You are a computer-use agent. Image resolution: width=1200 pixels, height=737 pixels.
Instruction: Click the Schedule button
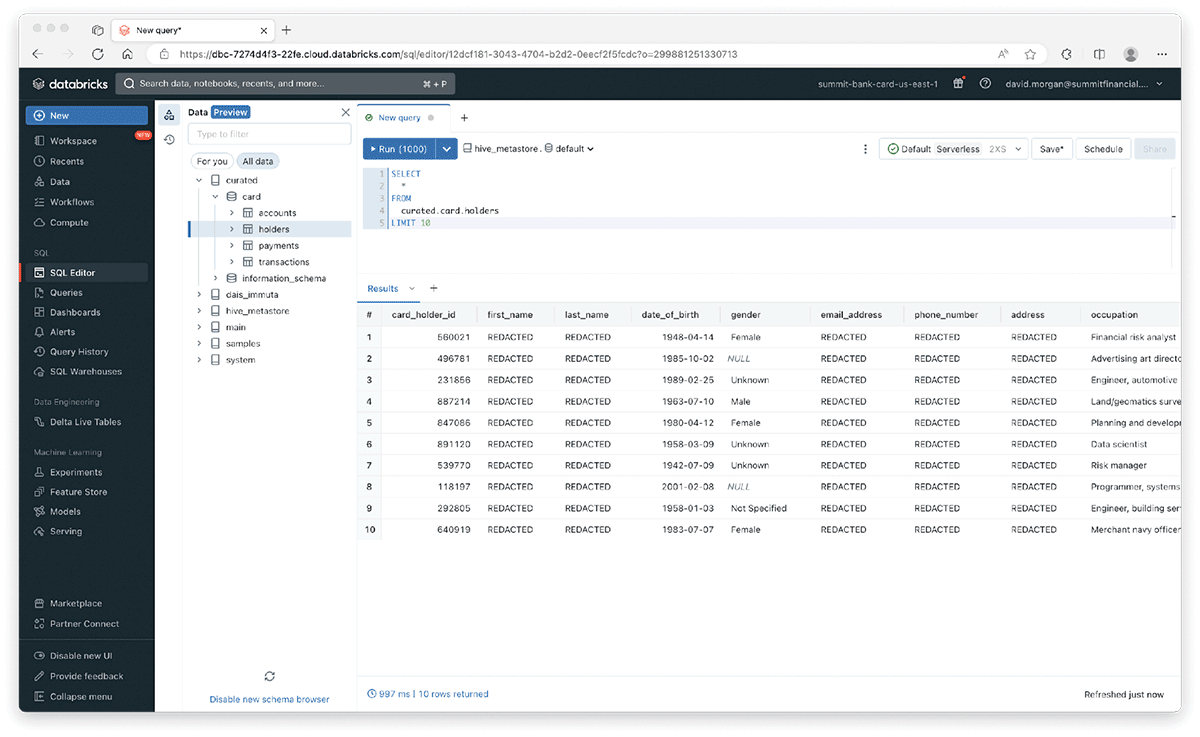tap(1103, 149)
